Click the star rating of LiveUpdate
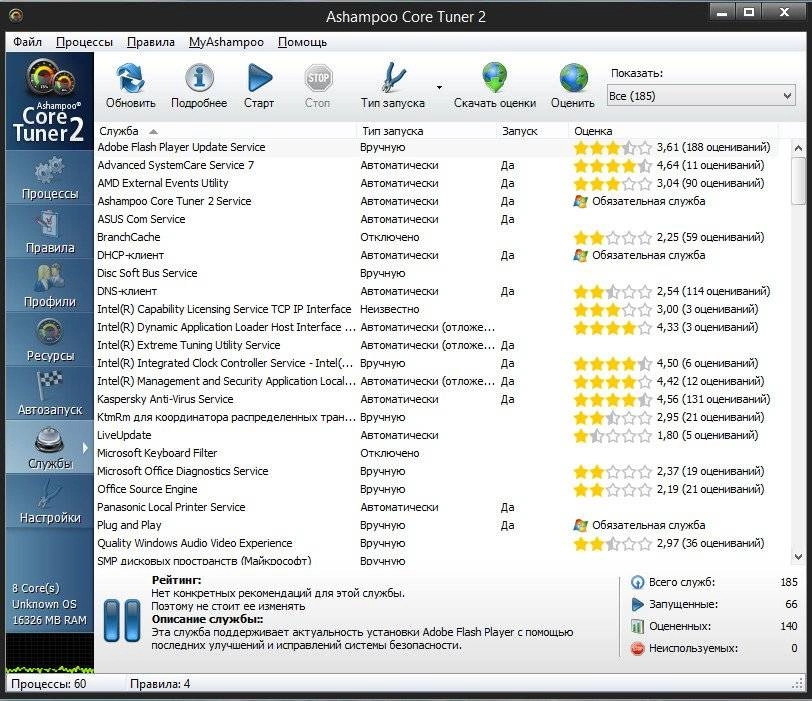Viewport: 812px width, 701px height. point(613,435)
